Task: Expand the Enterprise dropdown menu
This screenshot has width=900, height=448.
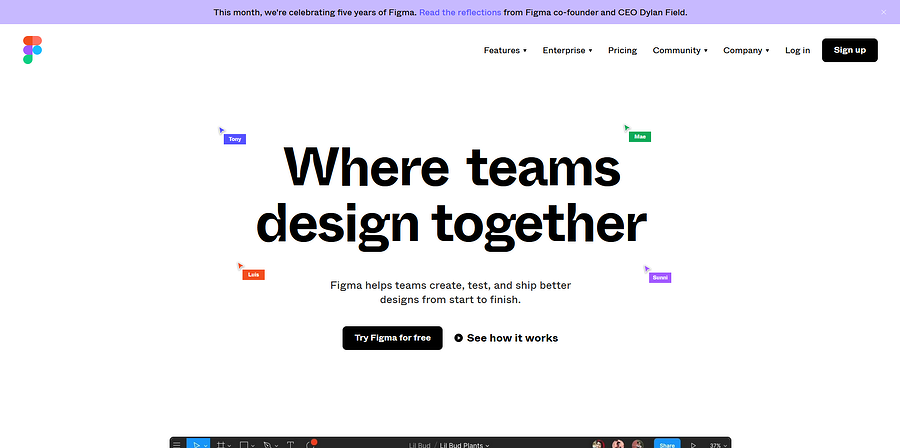Action: 567,50
